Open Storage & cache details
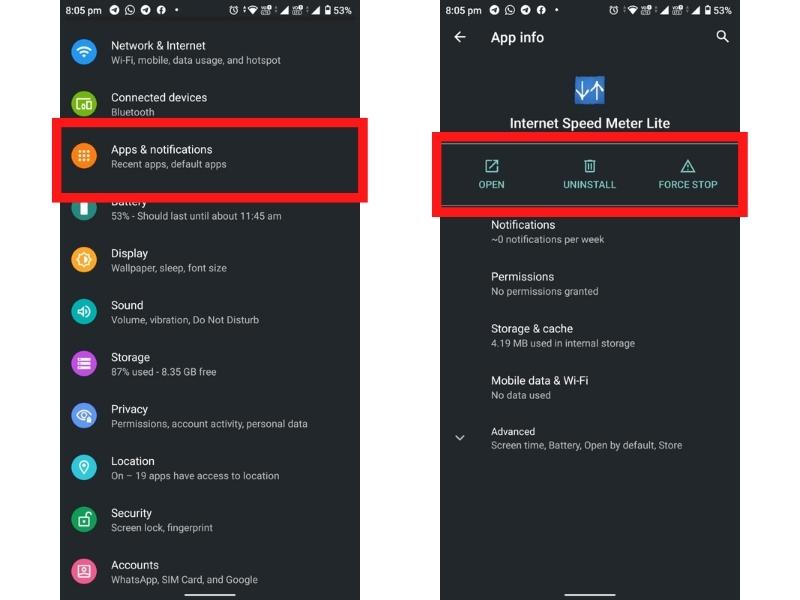Viewport: 800px width, 600px height. pos(590,336)
